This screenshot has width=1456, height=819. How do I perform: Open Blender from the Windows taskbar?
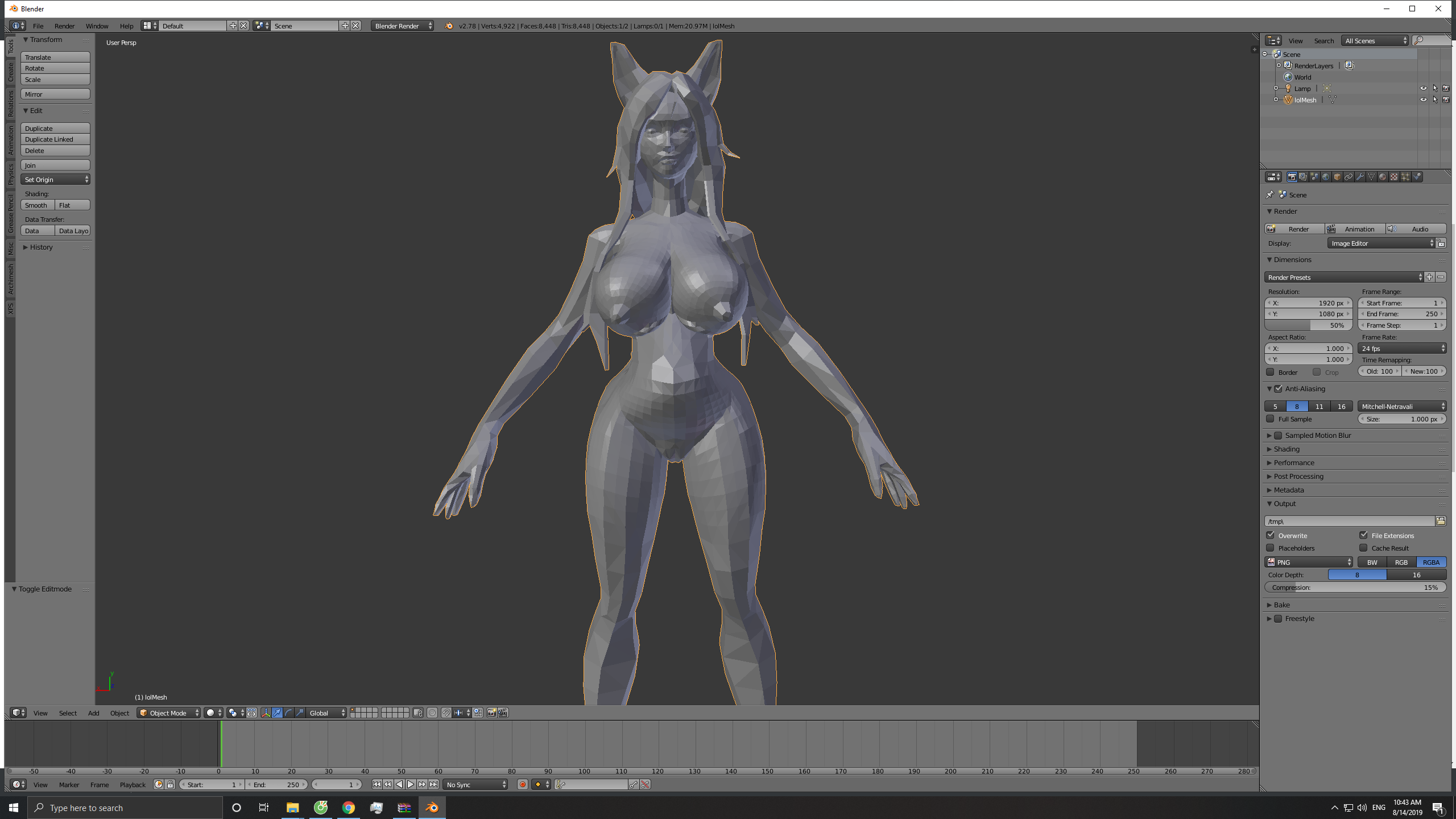coord(432,808)
